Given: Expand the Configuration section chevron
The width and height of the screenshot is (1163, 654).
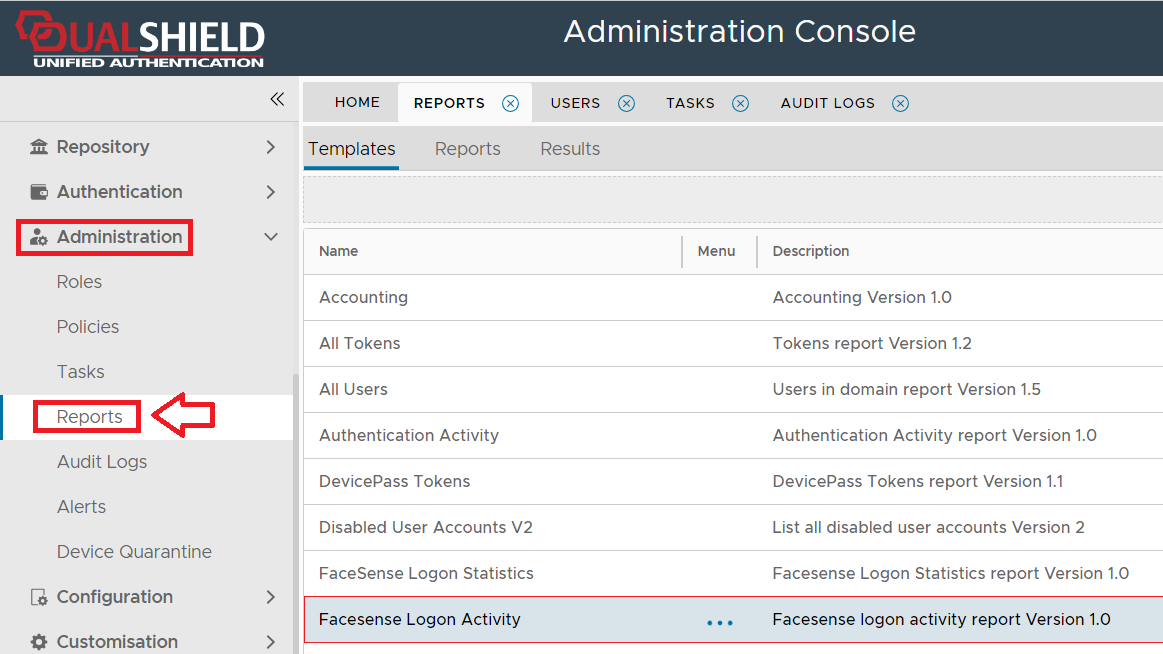Looking at the screenshot, I should pos(270,597).
